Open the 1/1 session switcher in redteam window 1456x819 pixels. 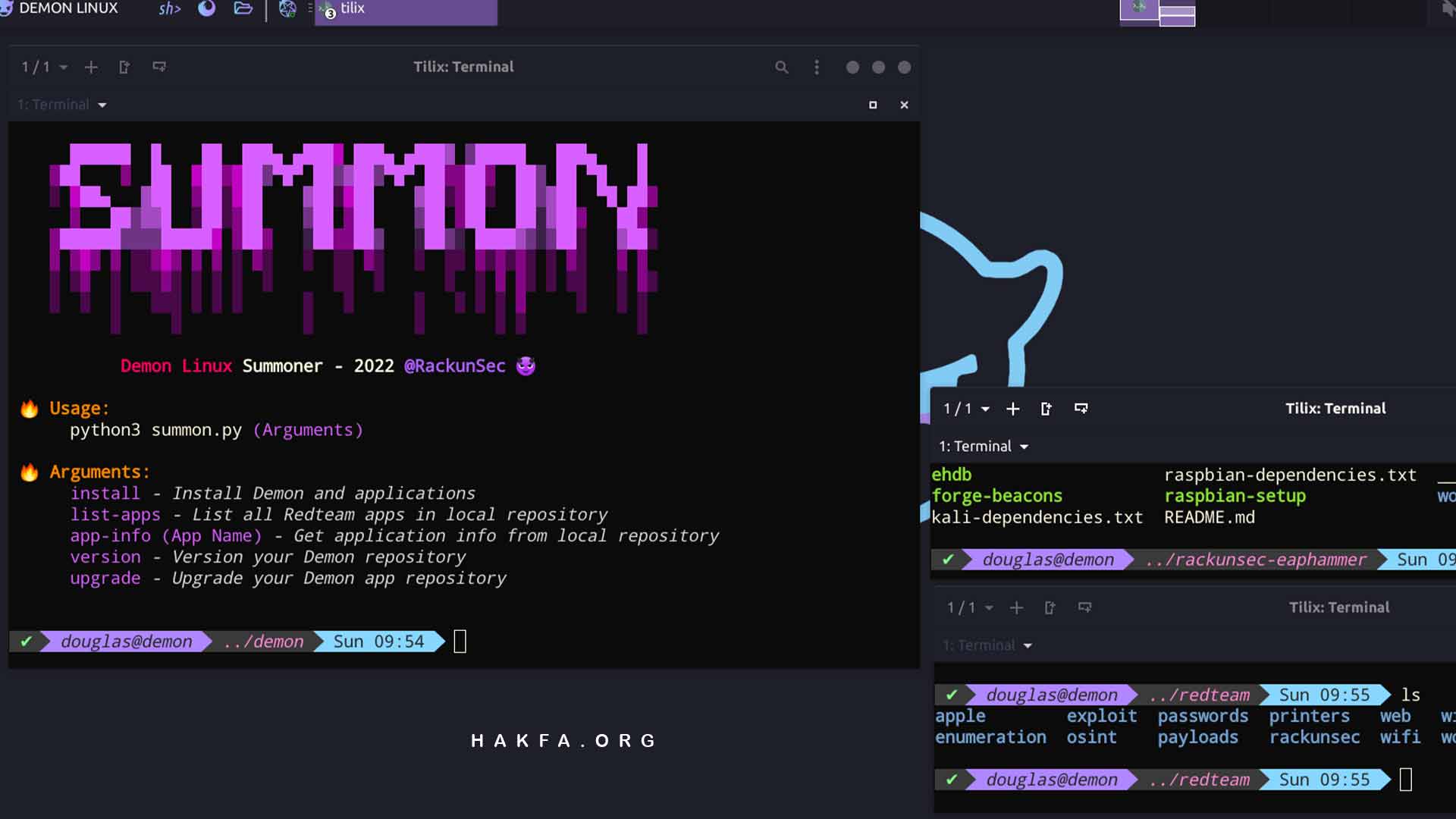tap(970, 607)
